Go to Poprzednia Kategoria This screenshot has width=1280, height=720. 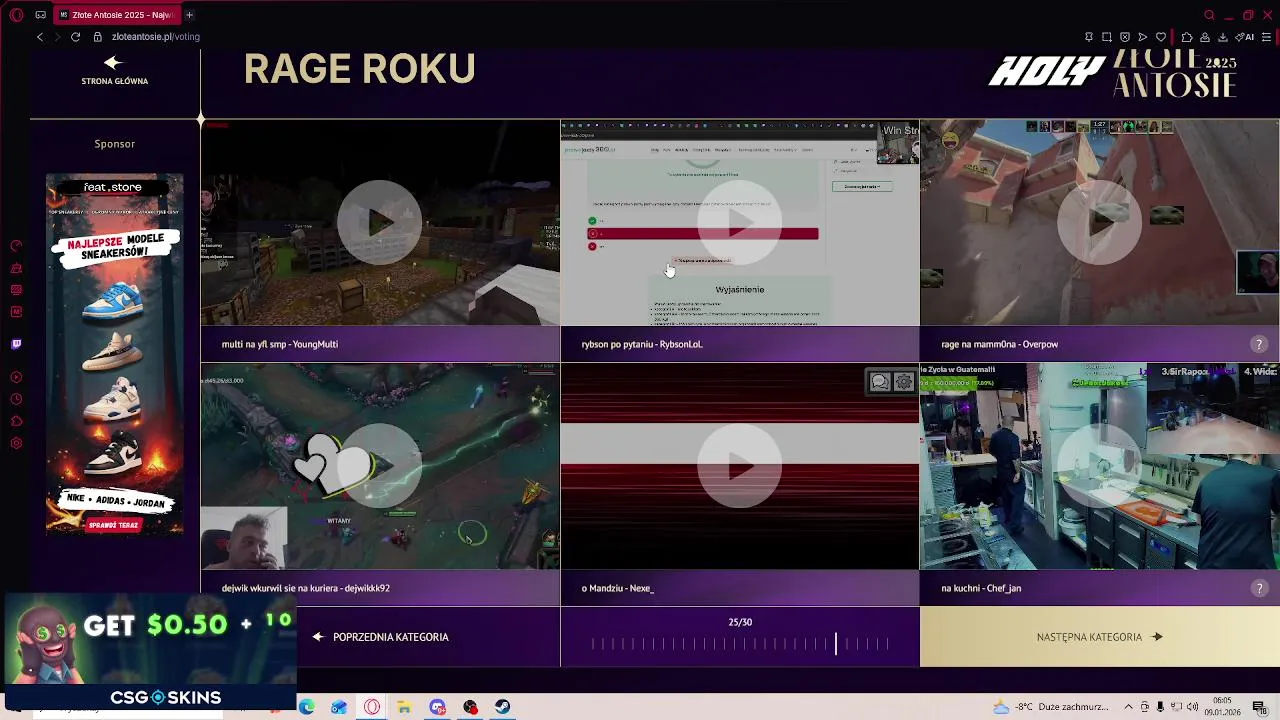coord(380,637)
